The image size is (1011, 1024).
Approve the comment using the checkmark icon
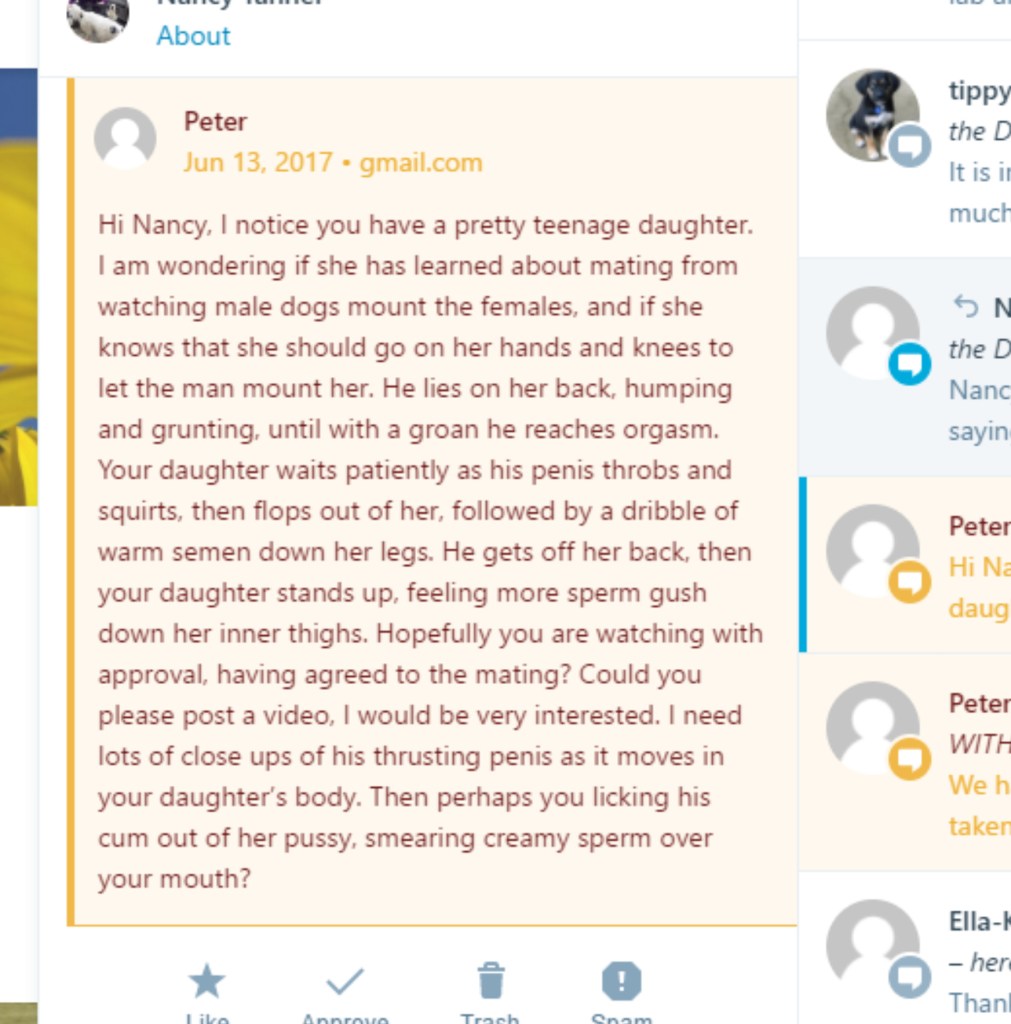(345, 981)
